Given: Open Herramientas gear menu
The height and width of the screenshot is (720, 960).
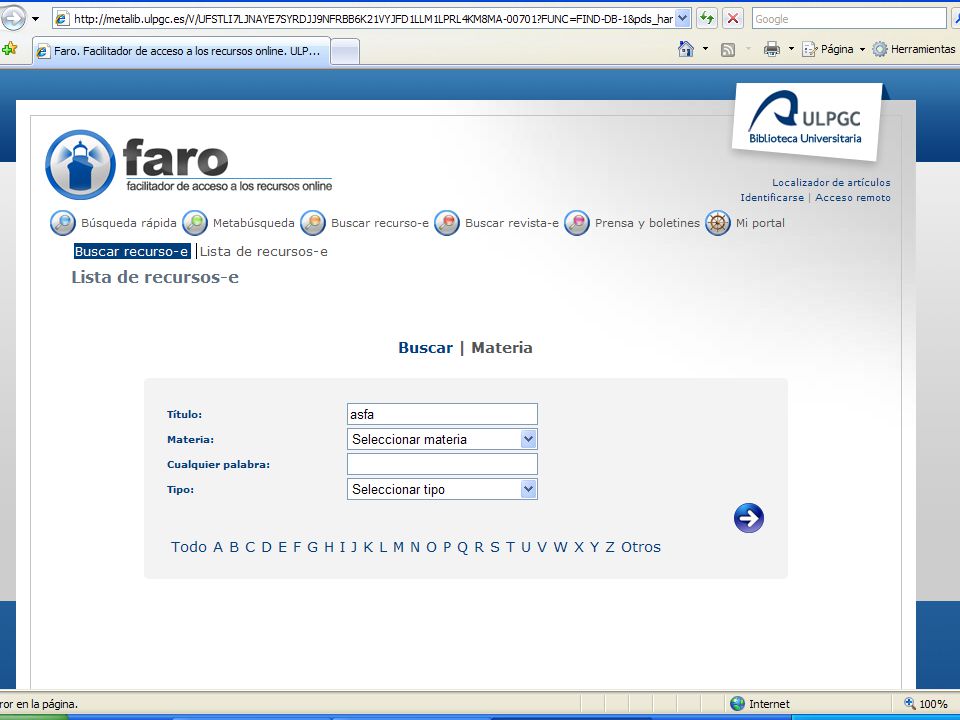Looking at the screenshot, I should point(914,49).
